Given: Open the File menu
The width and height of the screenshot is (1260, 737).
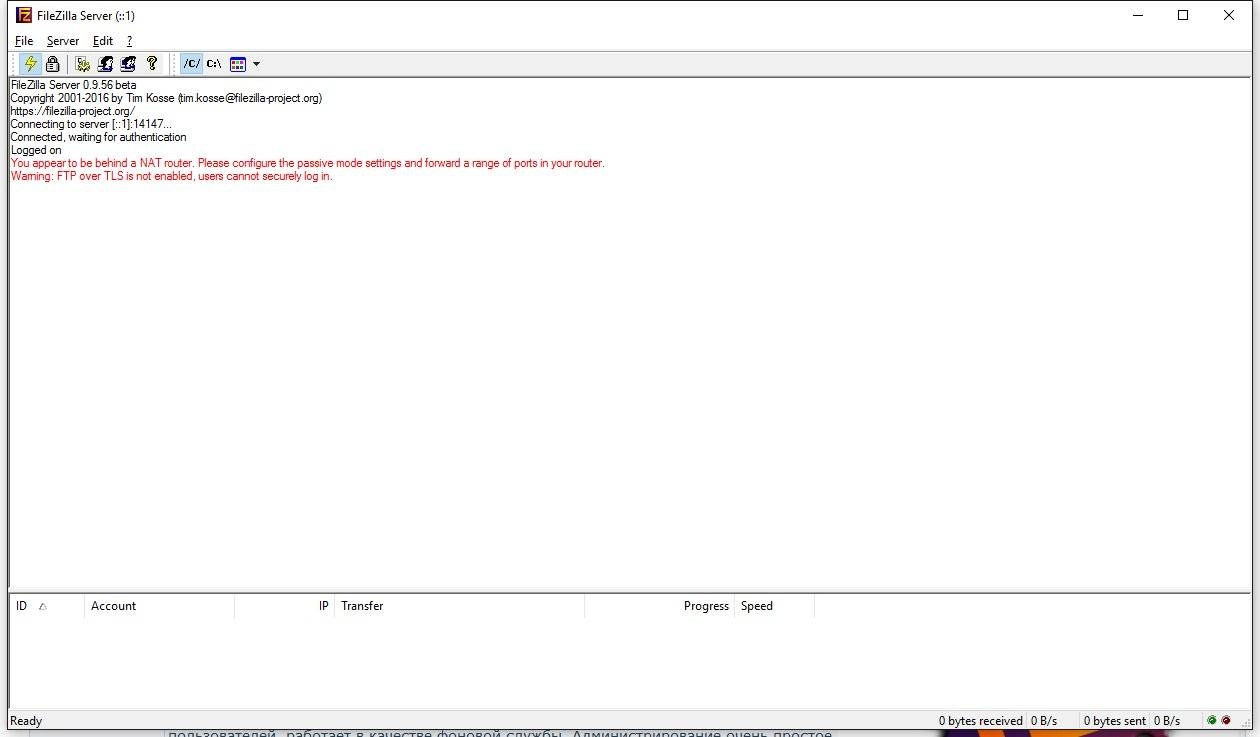Looking at the screenshot, I should coord(24,41).
